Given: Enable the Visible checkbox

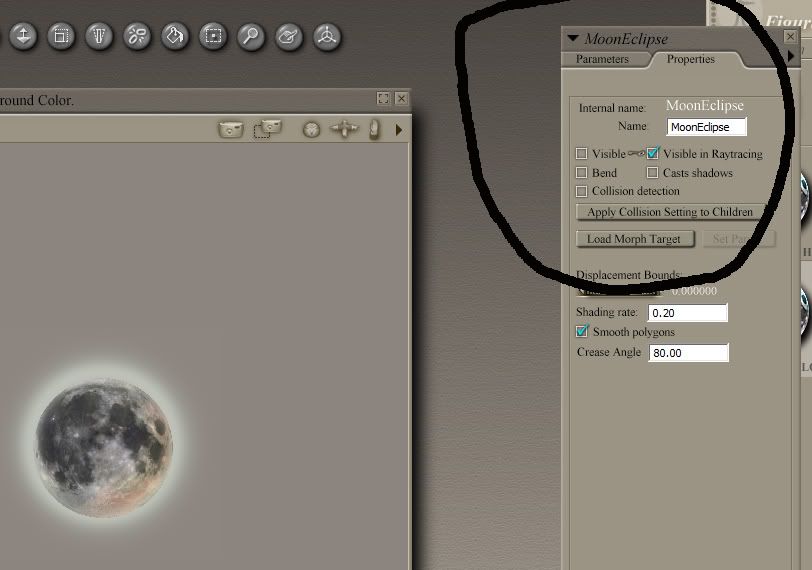Looking at the screenshot, I should [x=582, y=154].
